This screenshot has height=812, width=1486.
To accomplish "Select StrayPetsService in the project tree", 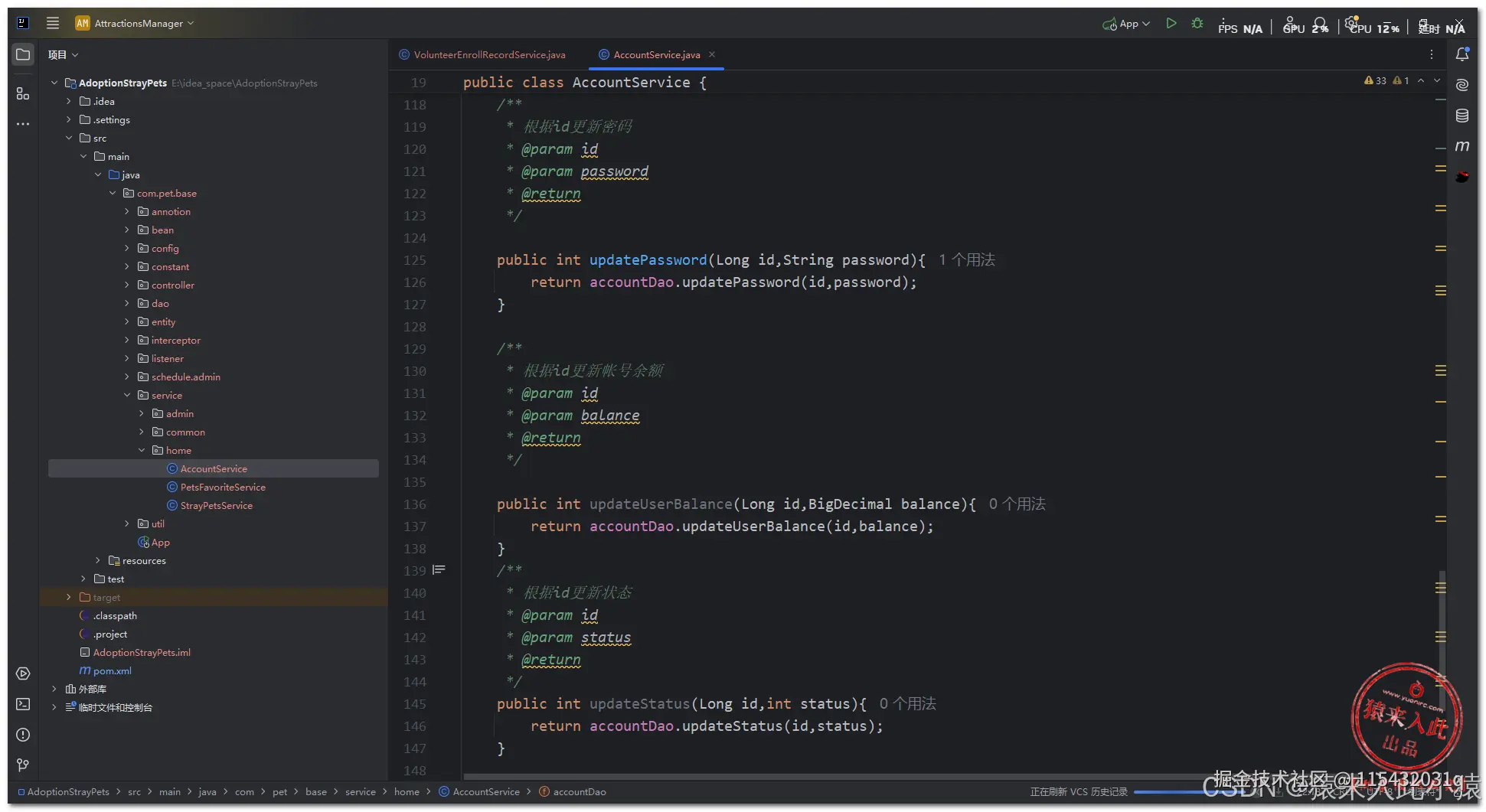I will tap(216, 506).
